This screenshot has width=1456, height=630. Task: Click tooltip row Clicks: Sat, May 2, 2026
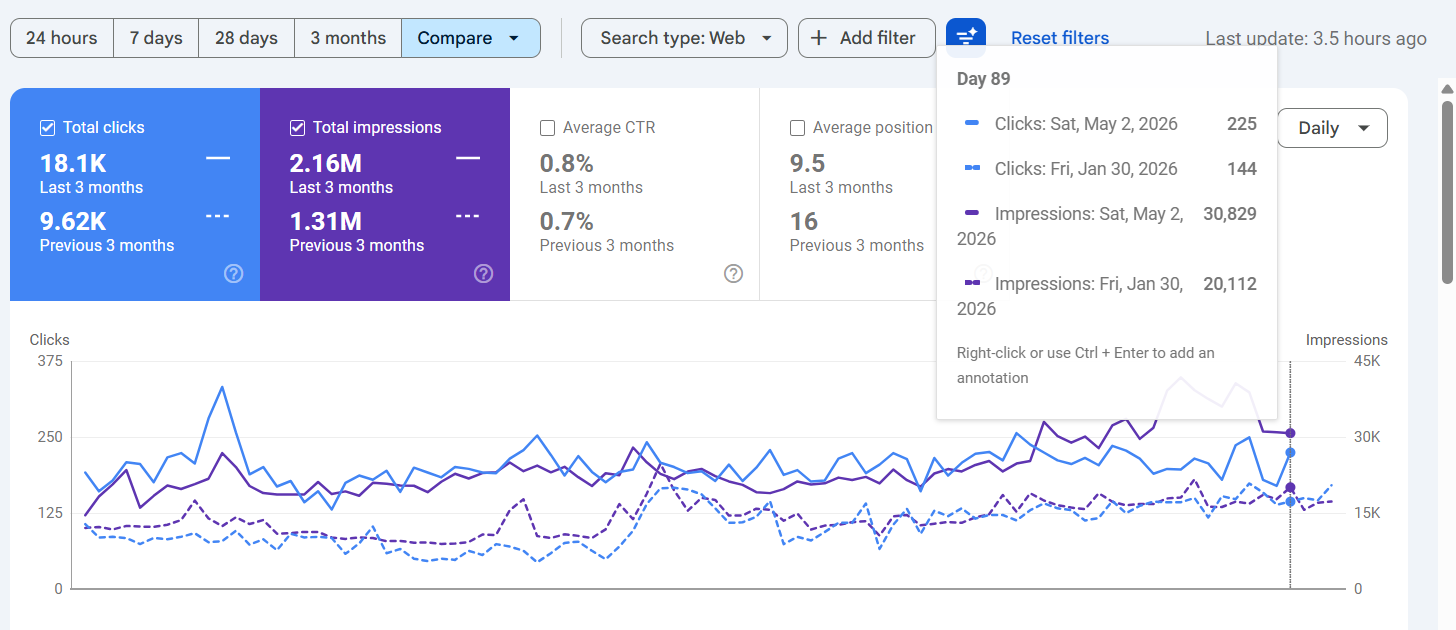click(1107, 124)
